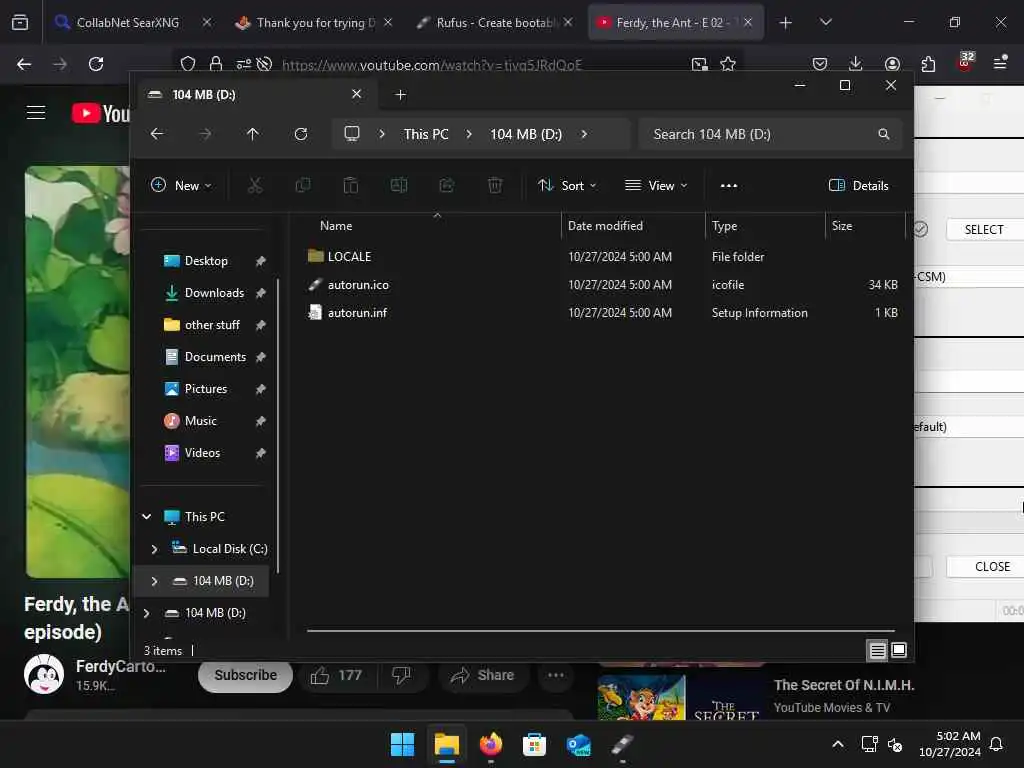Reload the Firefox page
1024x768 pixels.
[96, 64]
